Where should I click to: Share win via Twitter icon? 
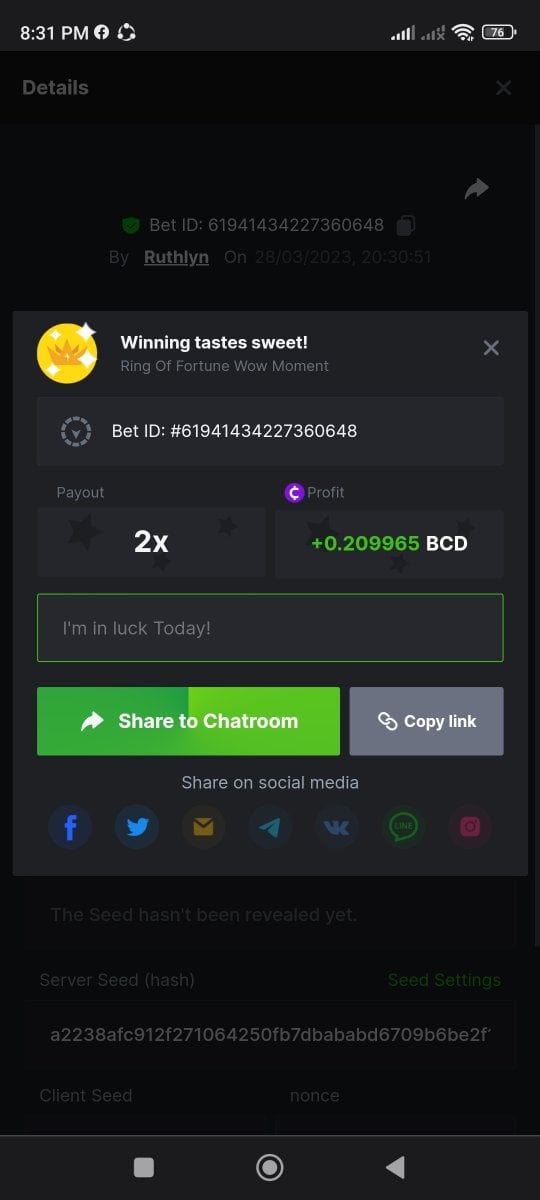(x=137, y=827)
